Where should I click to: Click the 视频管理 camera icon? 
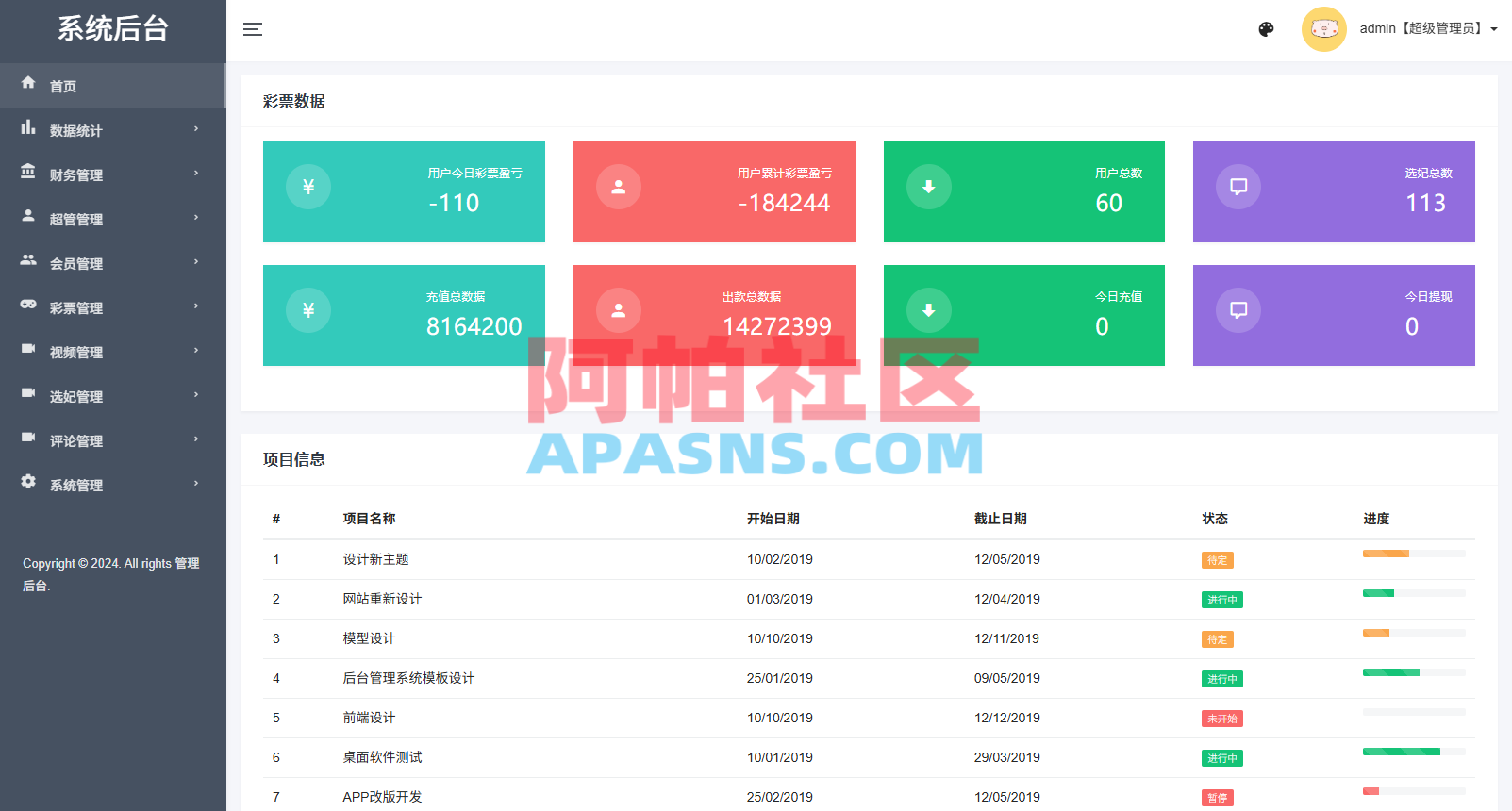(28, 349)
